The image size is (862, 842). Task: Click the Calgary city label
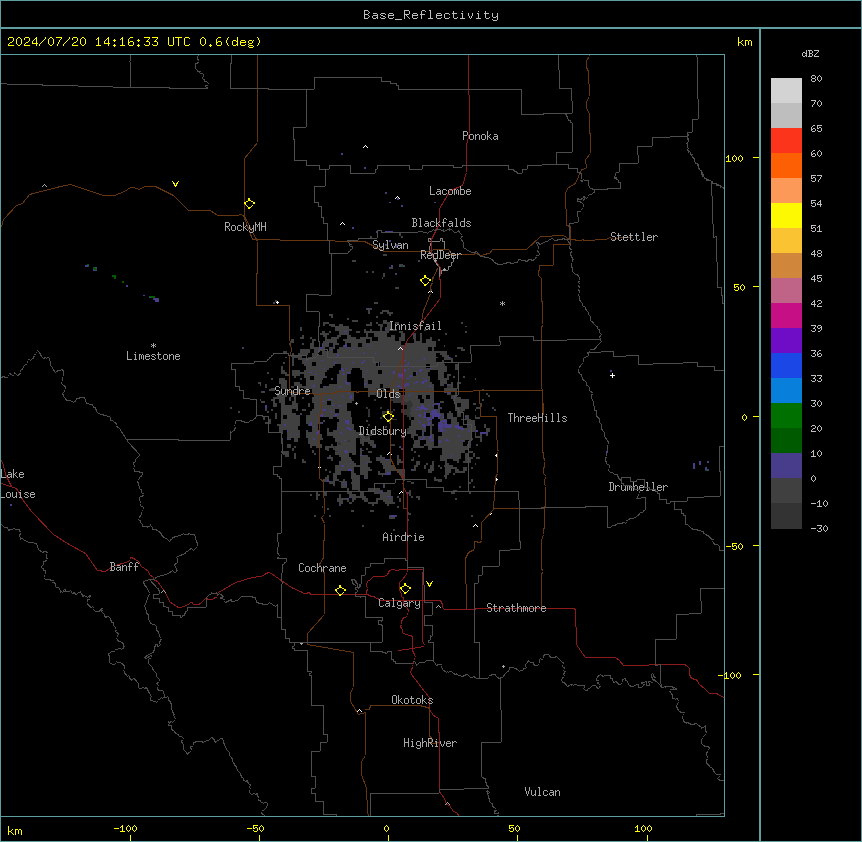[399, 603]
